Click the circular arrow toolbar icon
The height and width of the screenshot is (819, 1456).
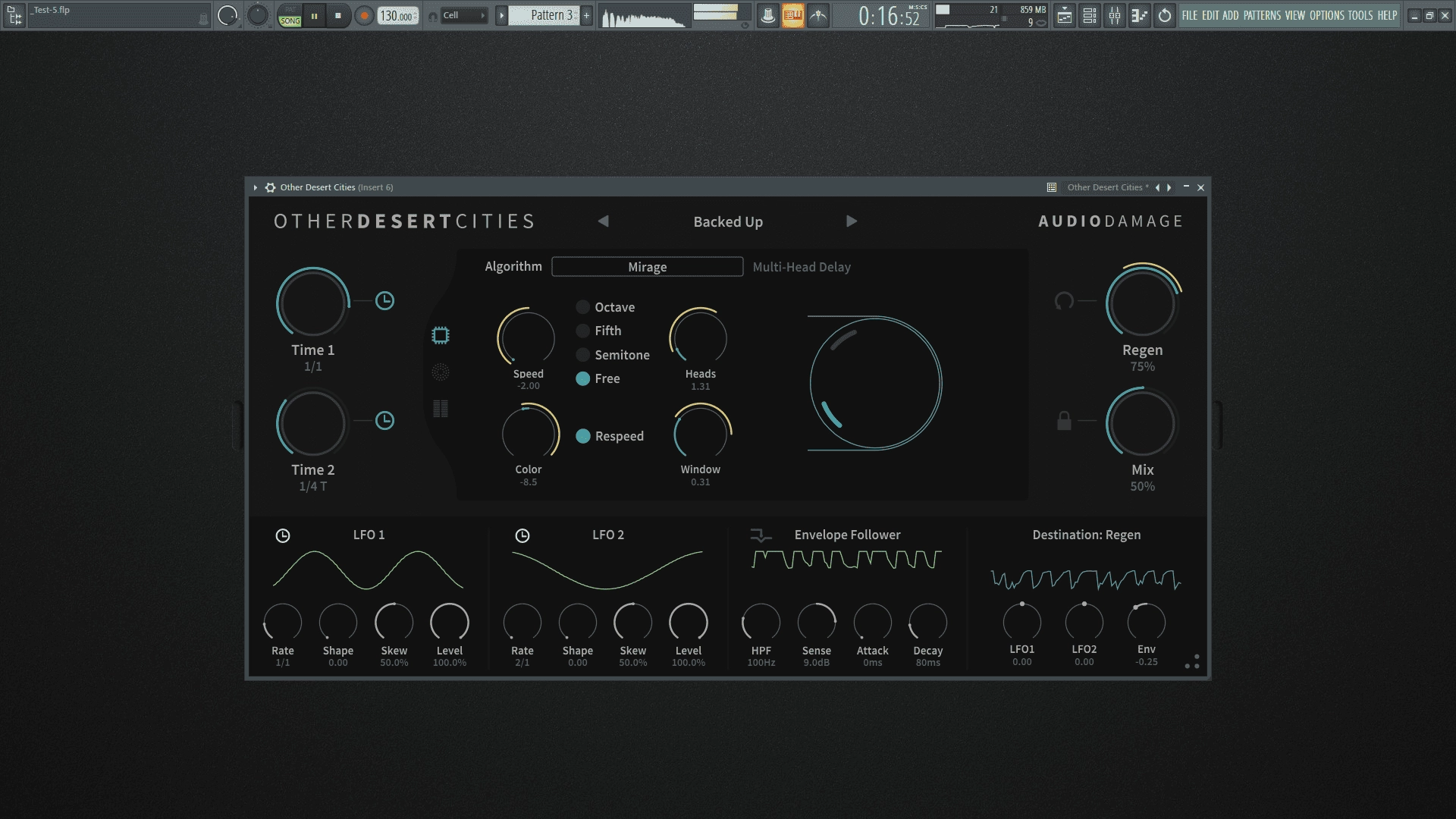click(1165, 15)
